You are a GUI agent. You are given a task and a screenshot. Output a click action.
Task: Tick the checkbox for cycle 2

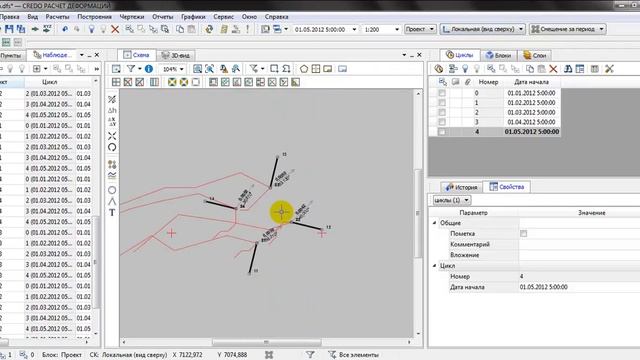point(442,112)
